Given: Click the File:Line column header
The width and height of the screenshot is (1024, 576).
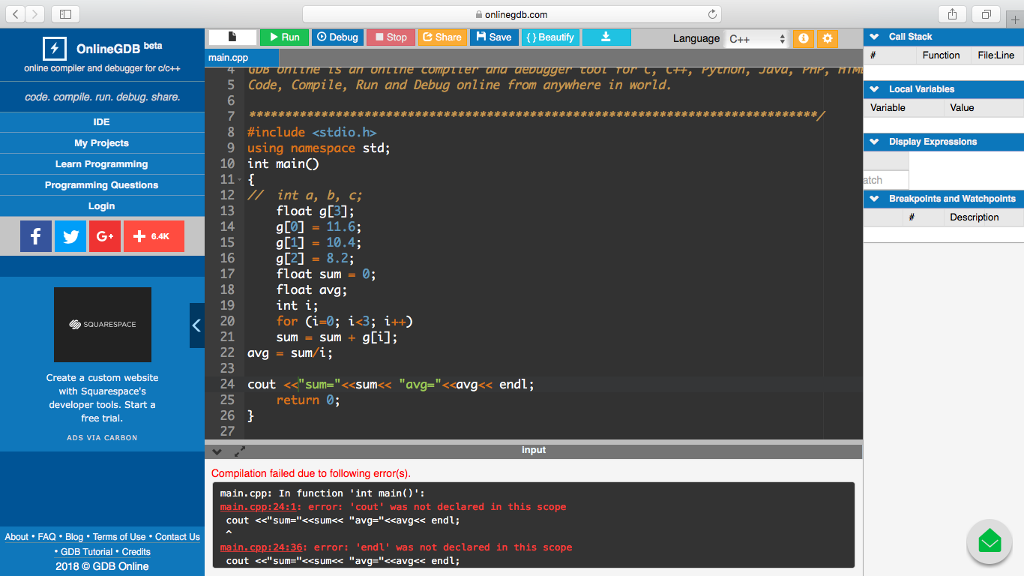Looking at the screenshot, I should [996, 56].
